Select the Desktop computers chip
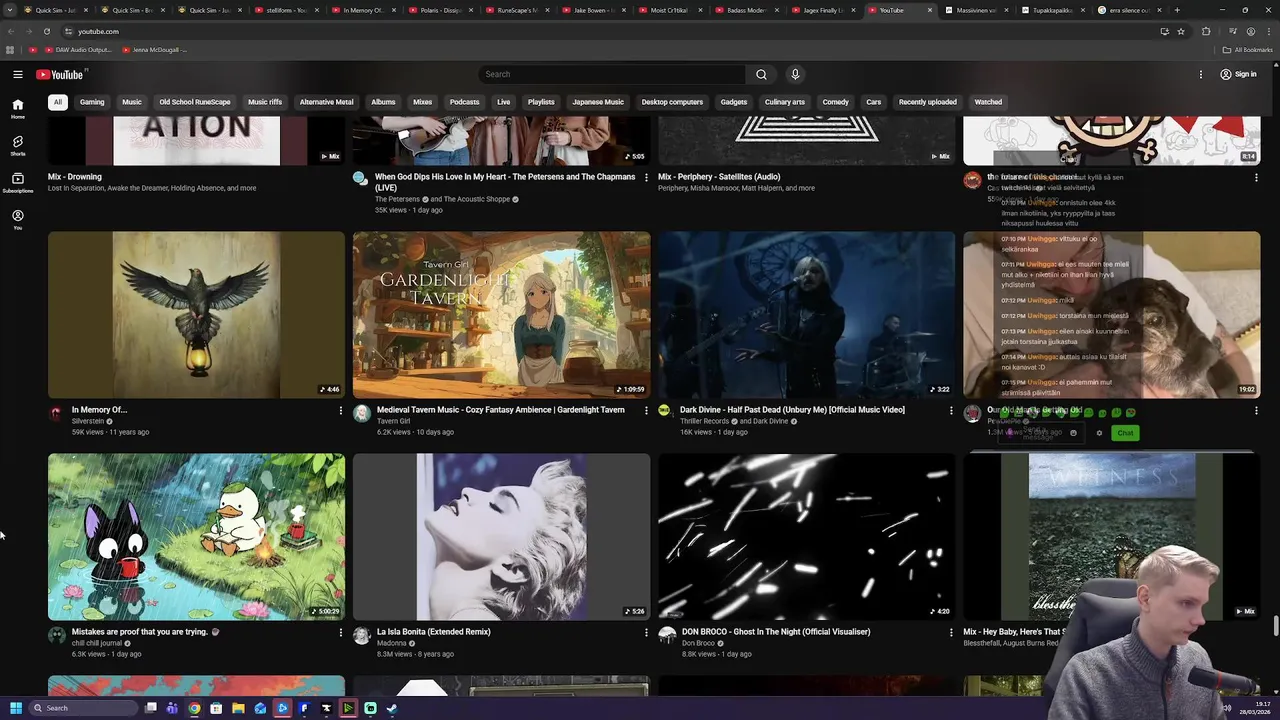Screen dimensions: 1280x720 (672, 102)
